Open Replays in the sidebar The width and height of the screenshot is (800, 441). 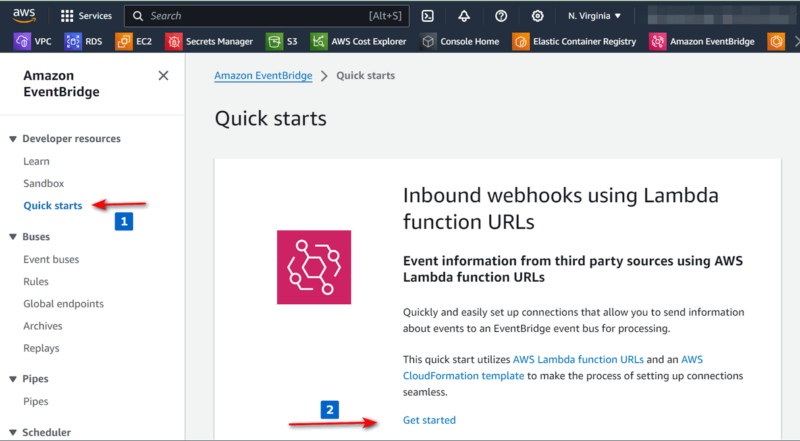coord(41,348)
